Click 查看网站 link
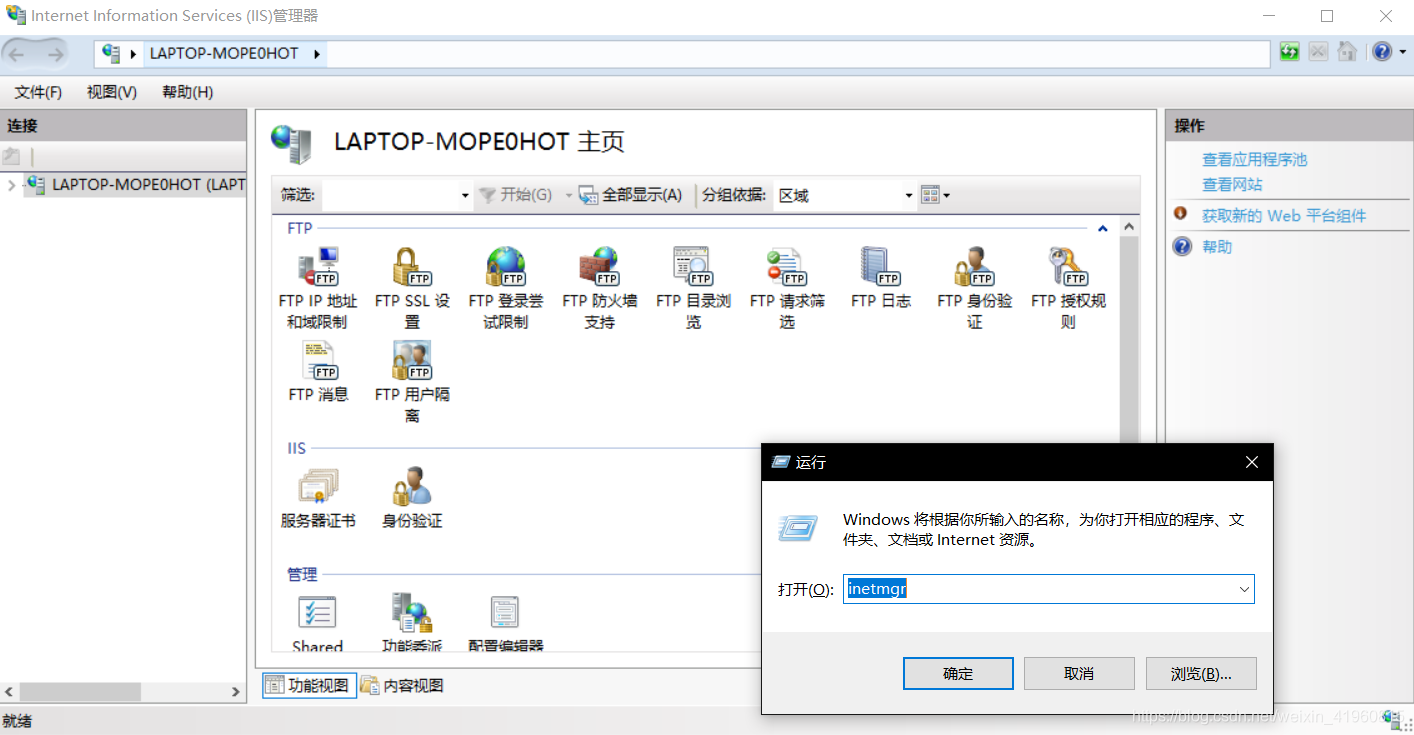The image size is (1414, 735). pos(1232,184)
